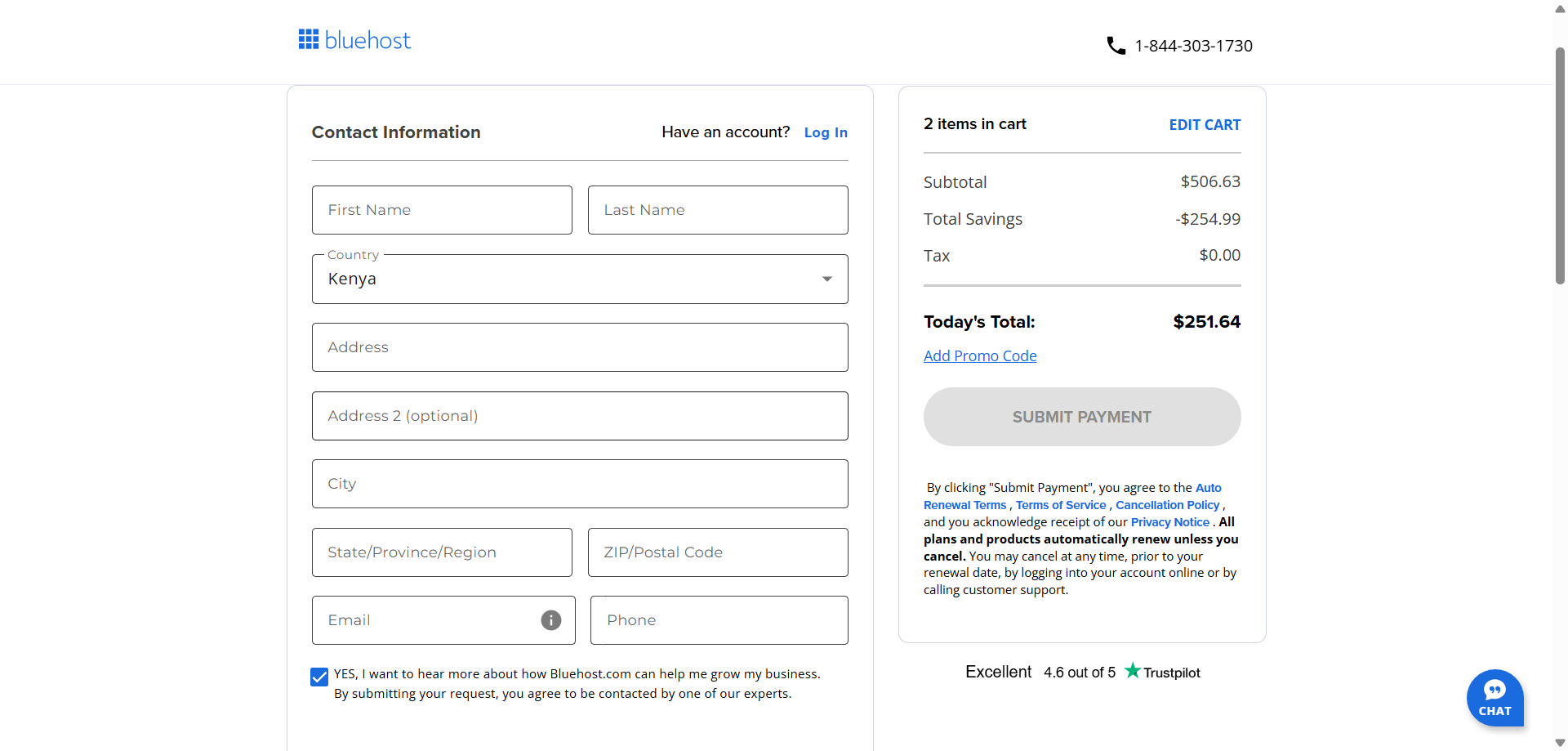This screenshot has height=751, width=1568.
Task: Click the phone number 1-844-303-1730
Action: [x=1193, y=46]
